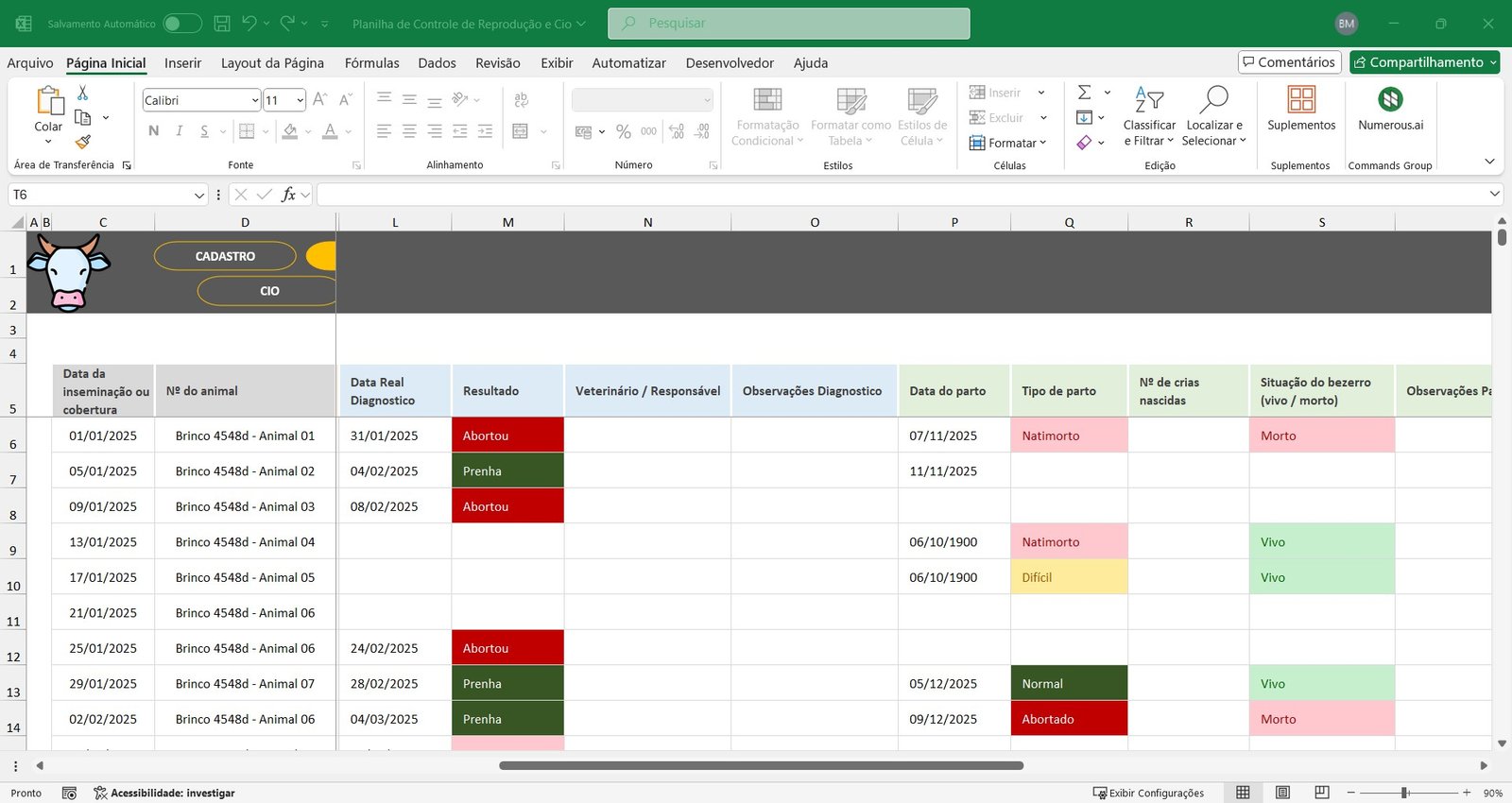Click the Cut scissors icon
The height and width of the screenshot is (803, 1512).
pos(83,93)
